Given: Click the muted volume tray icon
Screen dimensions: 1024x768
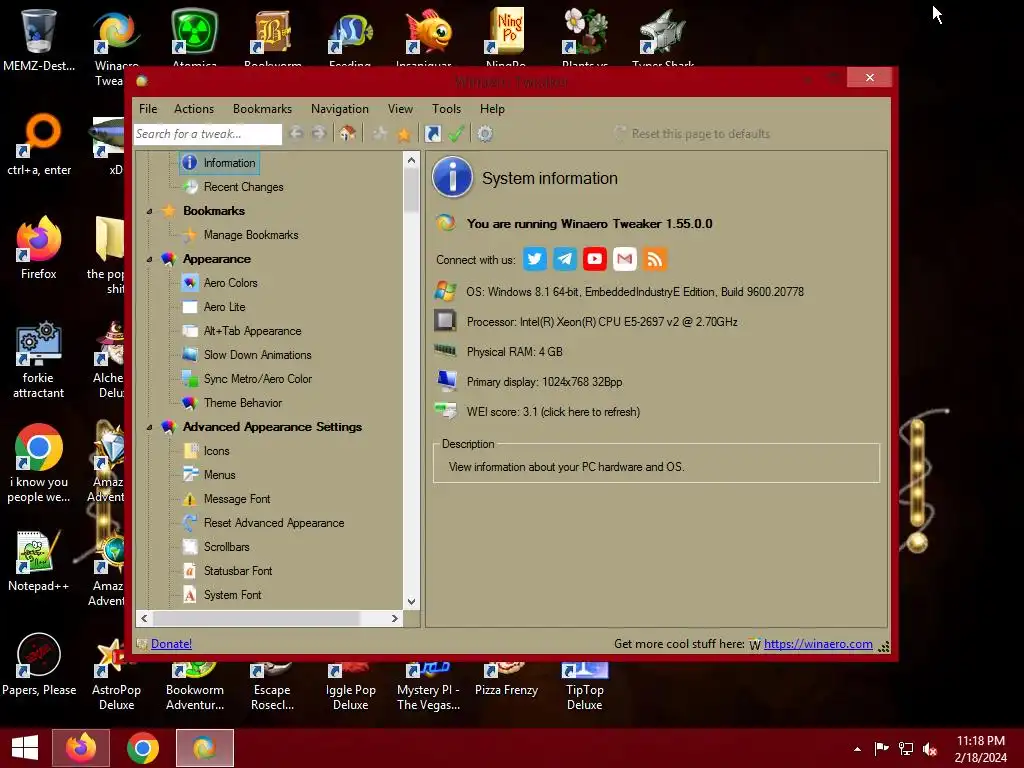Looking at the screenshot, I should (930, 749).
